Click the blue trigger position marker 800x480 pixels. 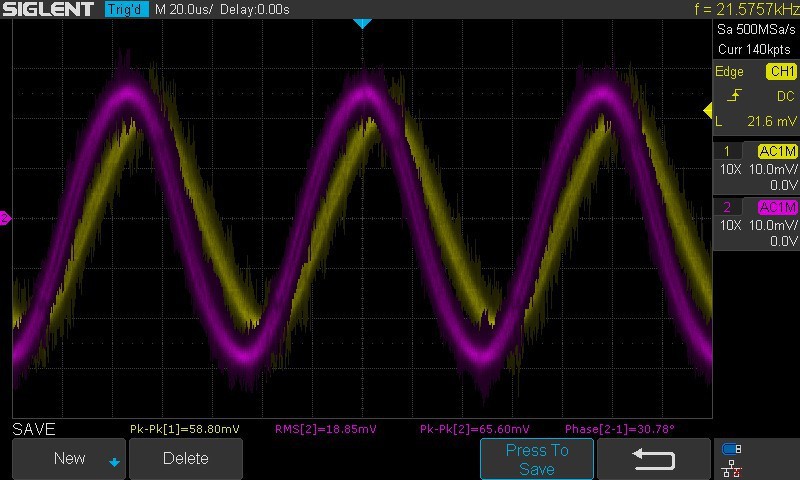(x=362, y=23)
